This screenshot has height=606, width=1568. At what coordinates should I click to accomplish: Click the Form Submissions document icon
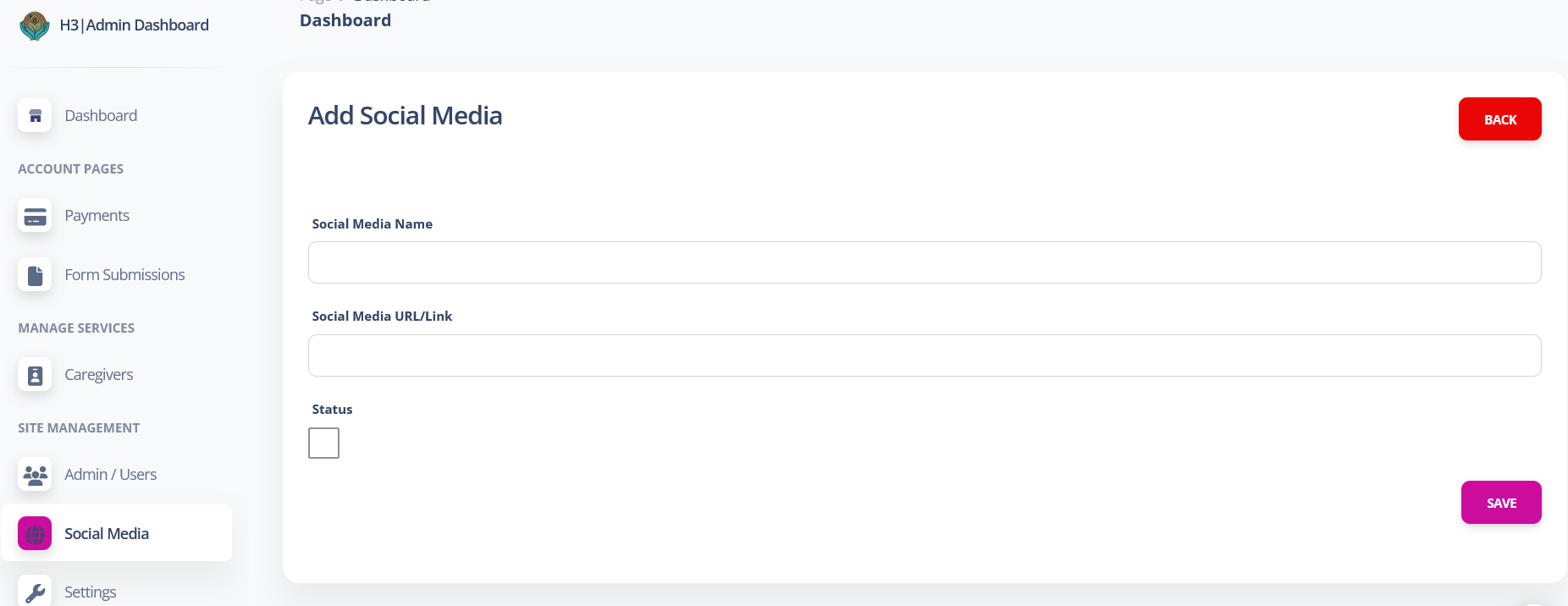point(35,275)
